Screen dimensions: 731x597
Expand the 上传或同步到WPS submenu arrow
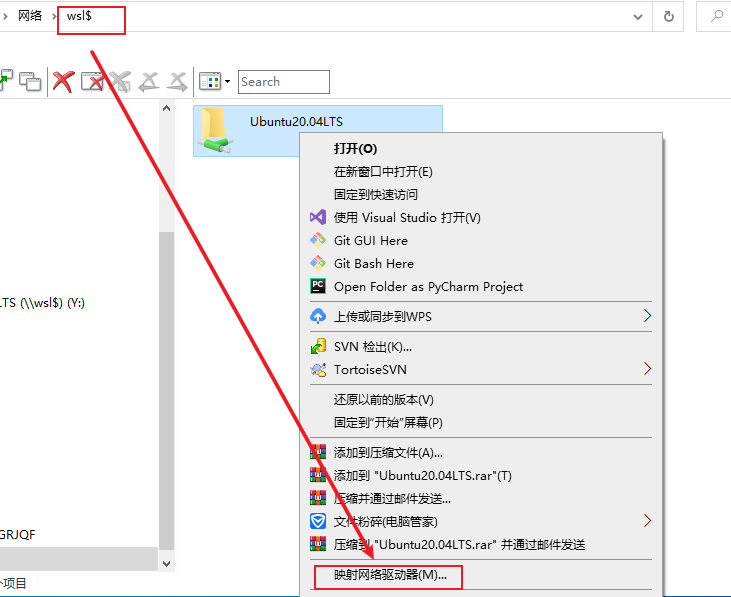point(647,316)
